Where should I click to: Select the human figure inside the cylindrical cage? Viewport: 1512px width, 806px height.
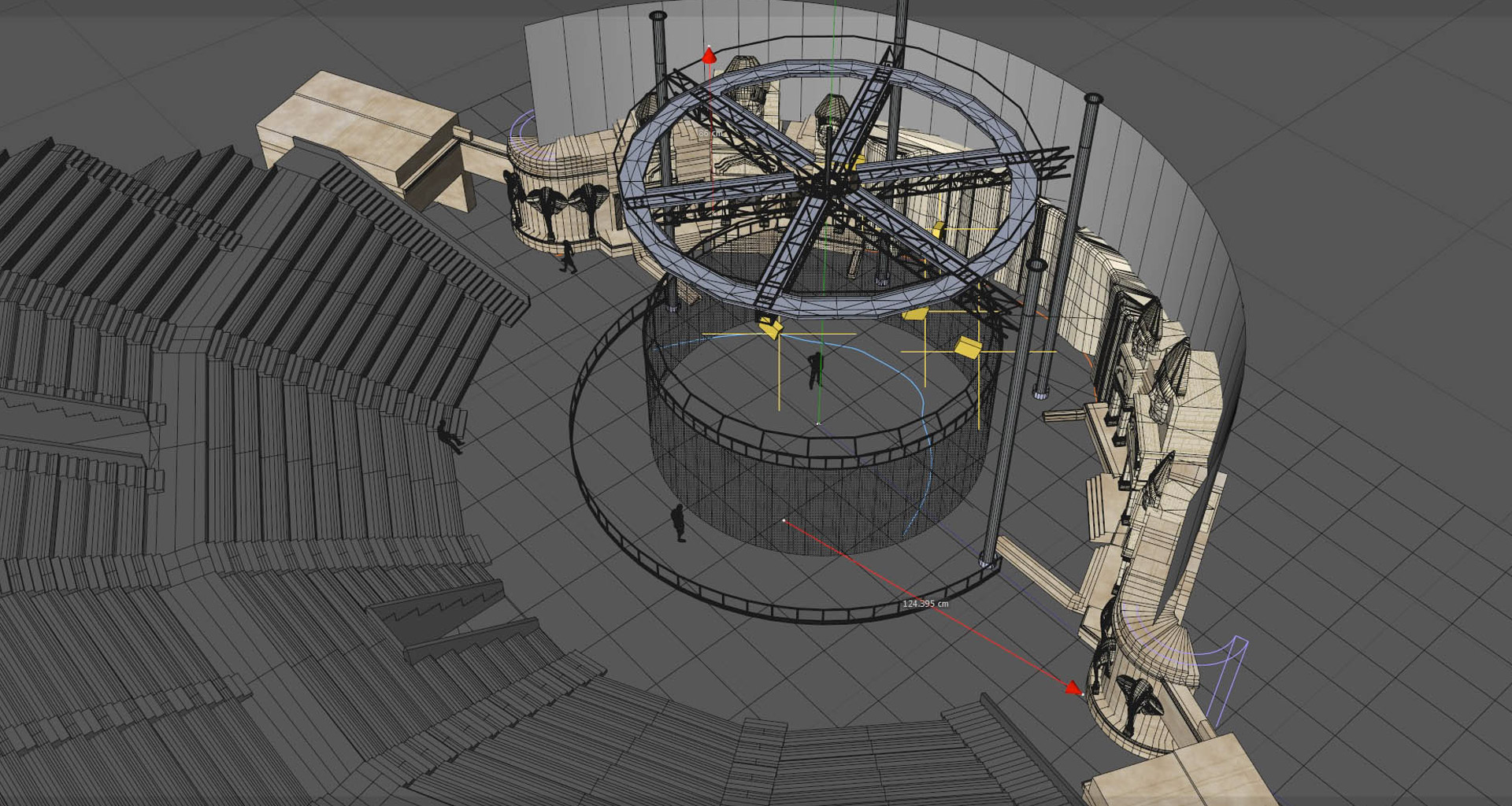815,370
